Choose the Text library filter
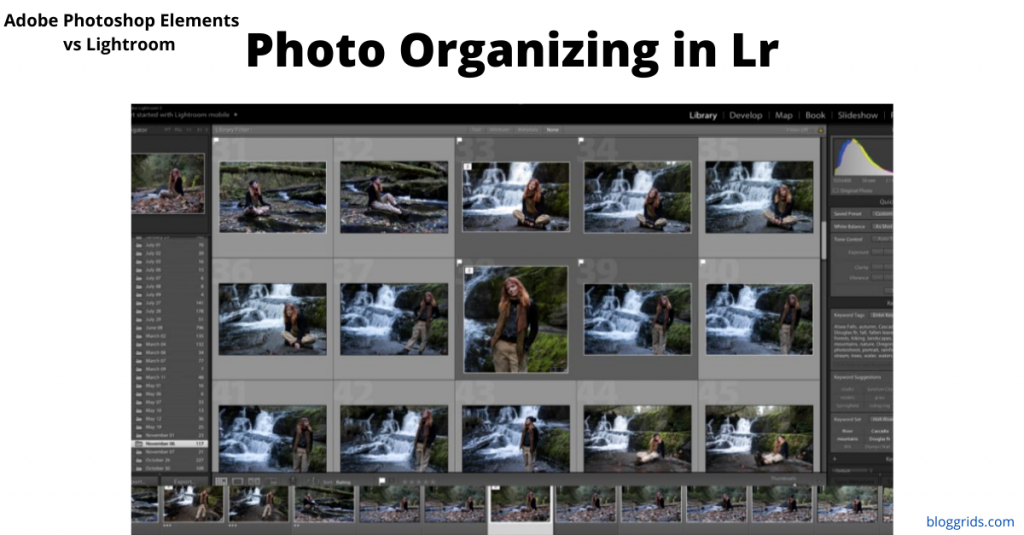The width and height of the screenshot is (1024, 535). point(477,130)
